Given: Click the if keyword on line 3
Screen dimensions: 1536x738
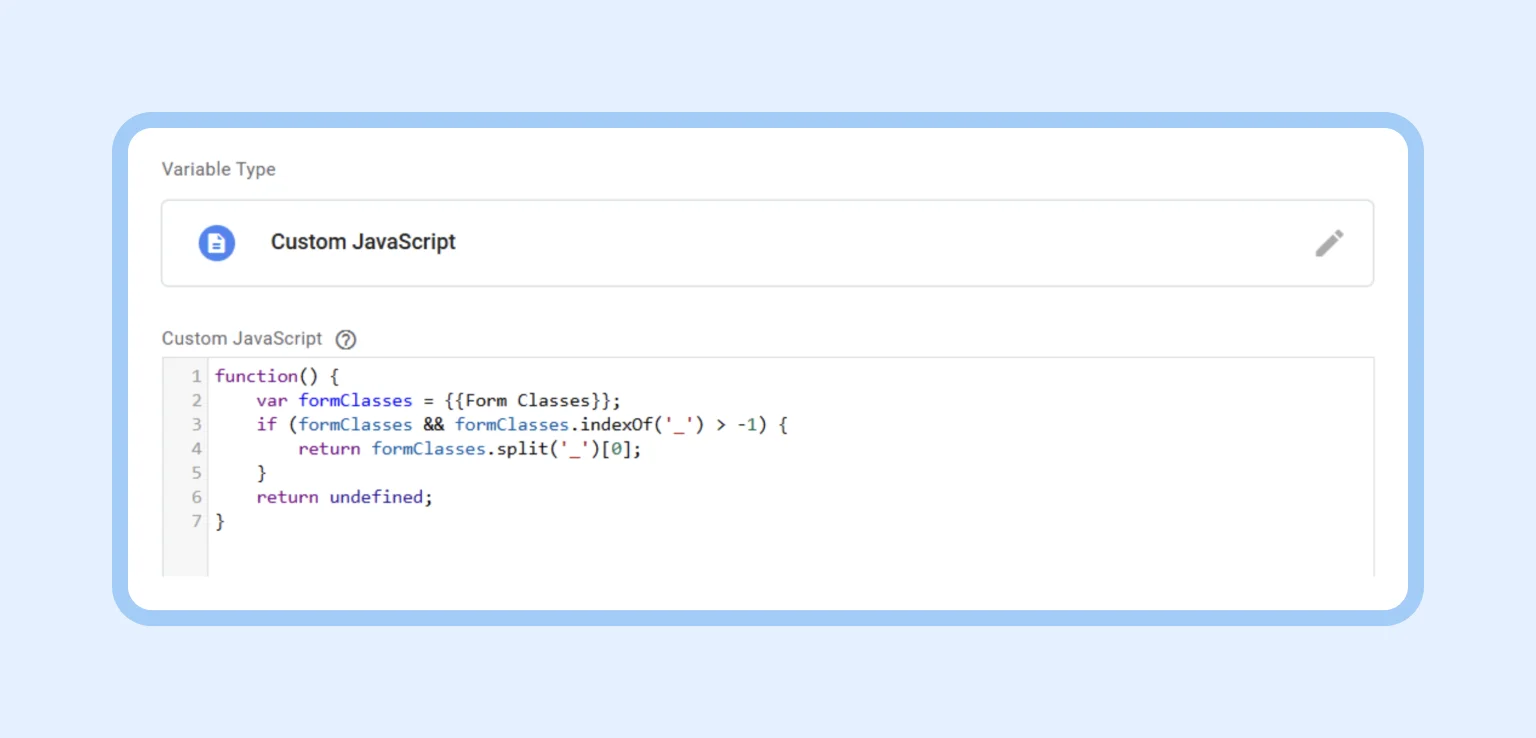Looking at the screenshot, I should coord(265,424).
